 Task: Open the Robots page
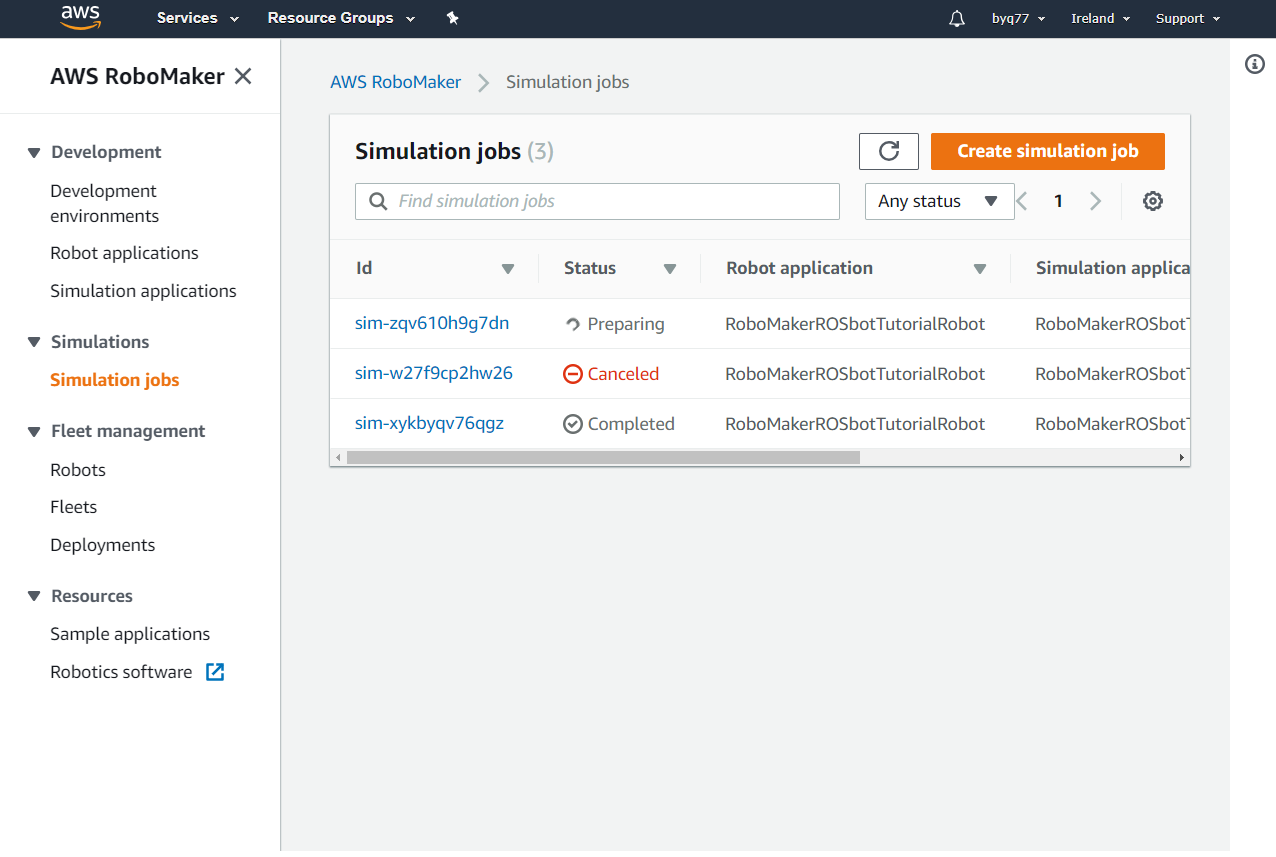click(78, 470)
